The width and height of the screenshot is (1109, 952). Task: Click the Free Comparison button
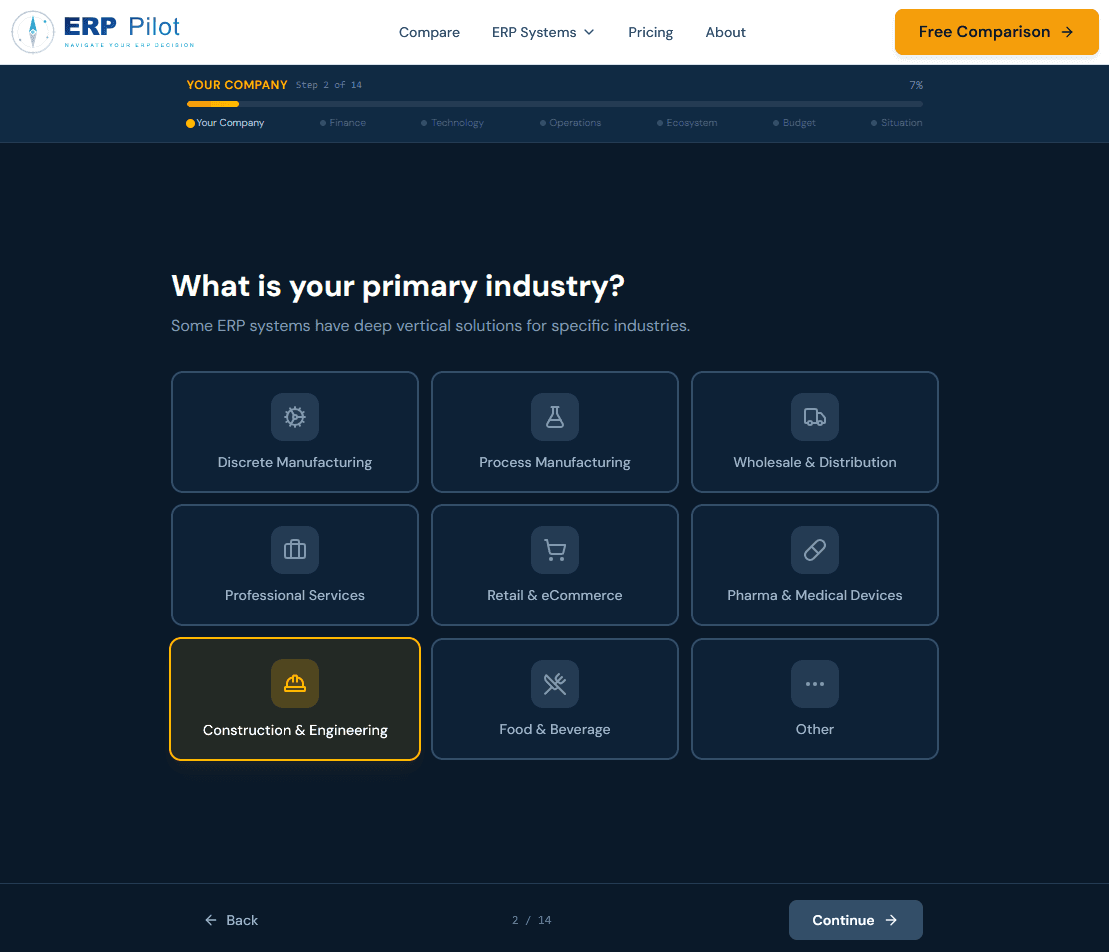[x=996, y=32]
